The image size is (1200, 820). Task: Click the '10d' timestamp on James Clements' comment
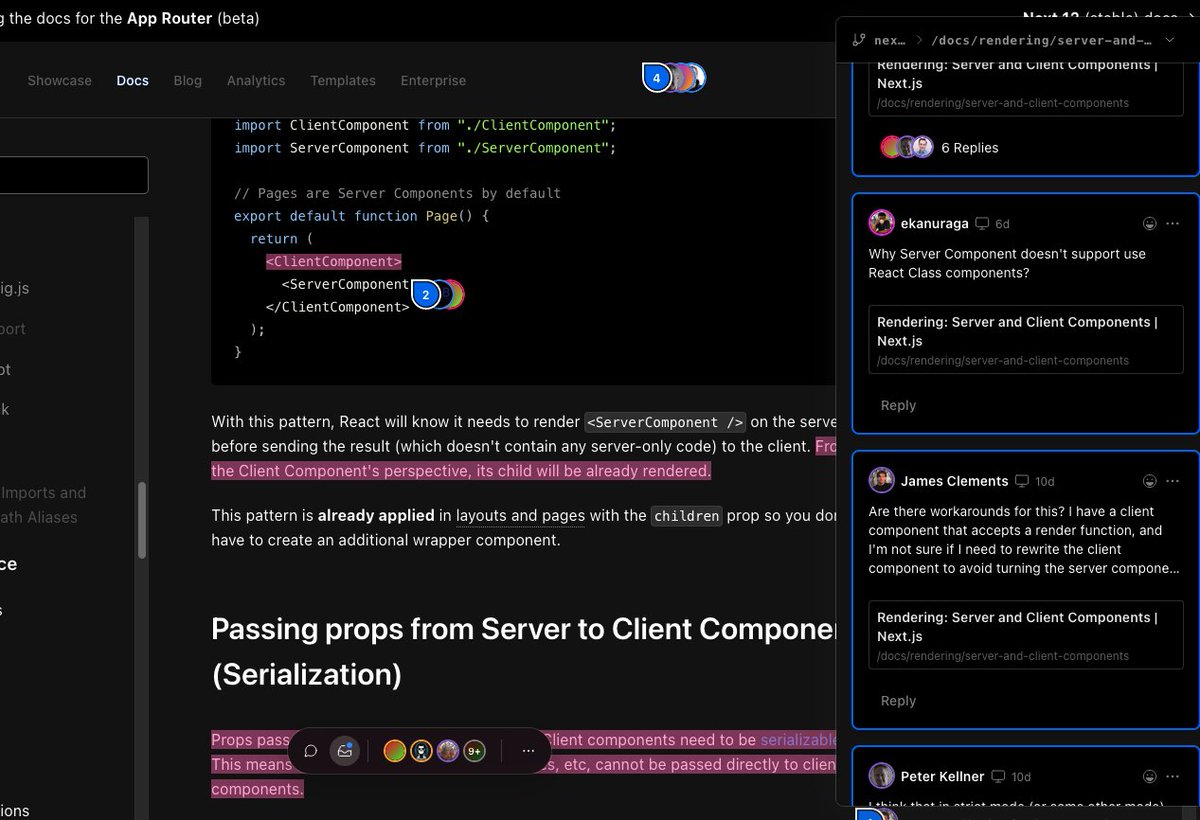point(1045,482)
